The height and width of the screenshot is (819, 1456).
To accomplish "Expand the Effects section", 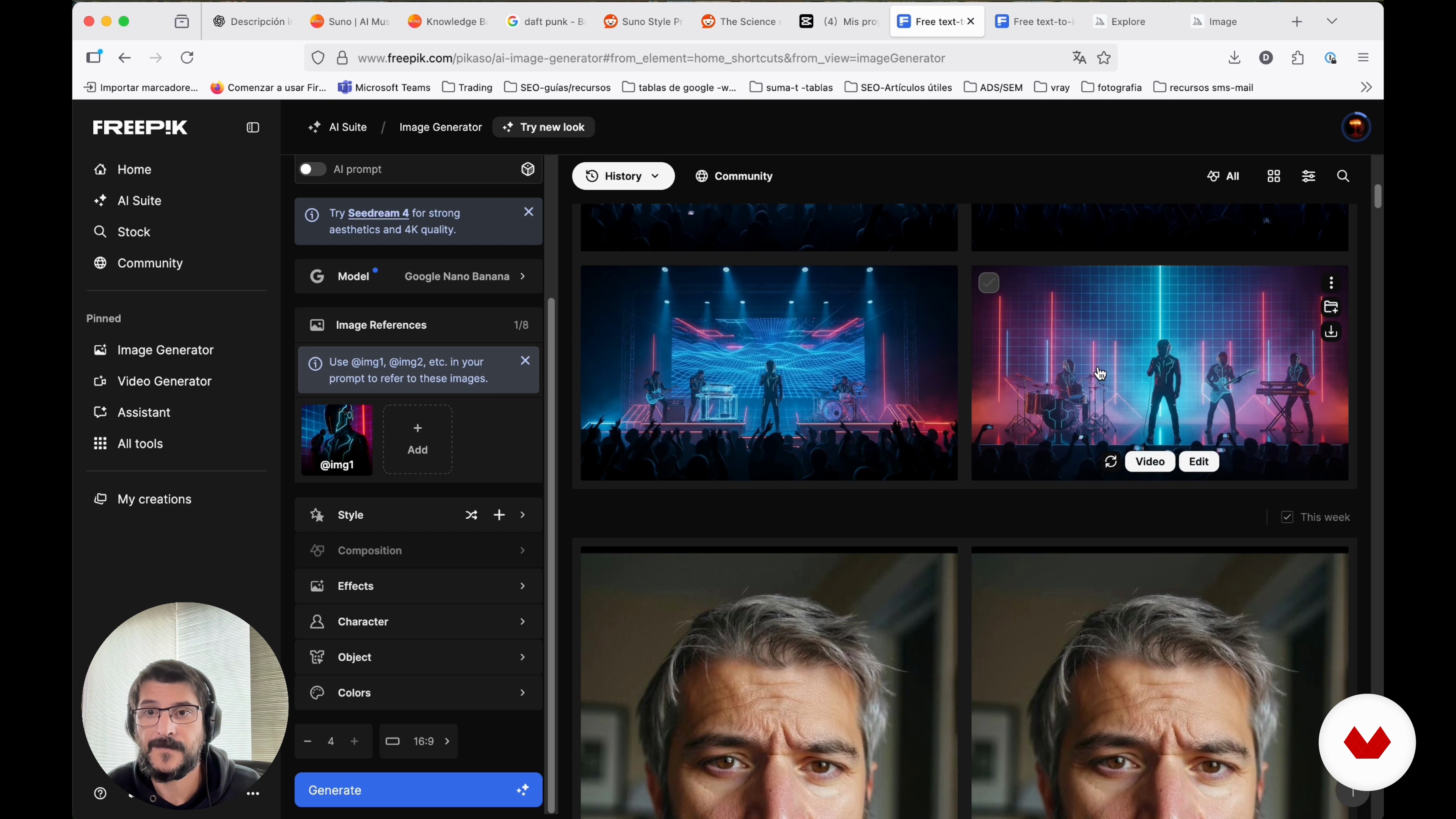I will [418, 586].
